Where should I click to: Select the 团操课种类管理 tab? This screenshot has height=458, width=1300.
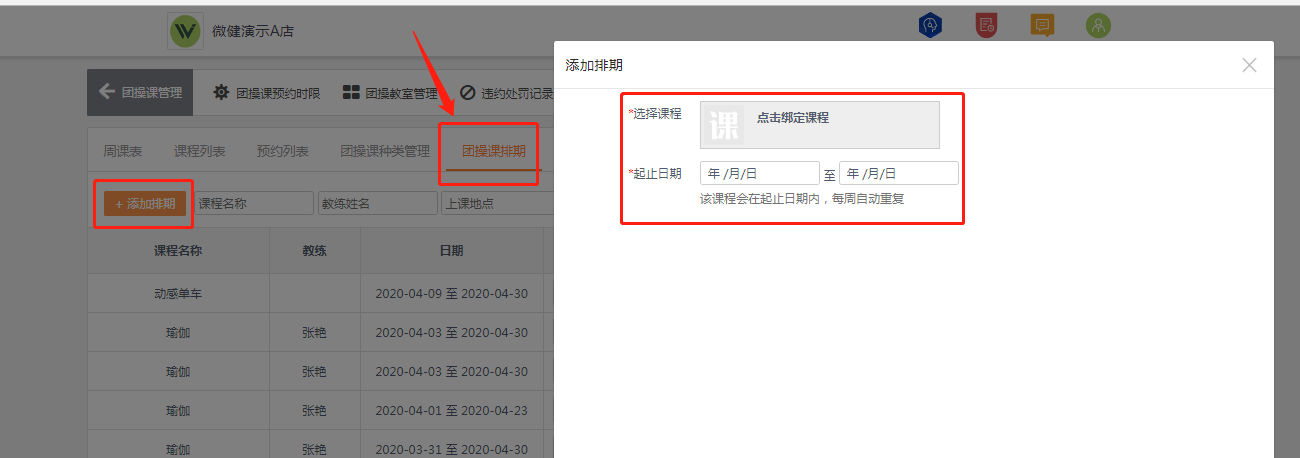point(384,152)
